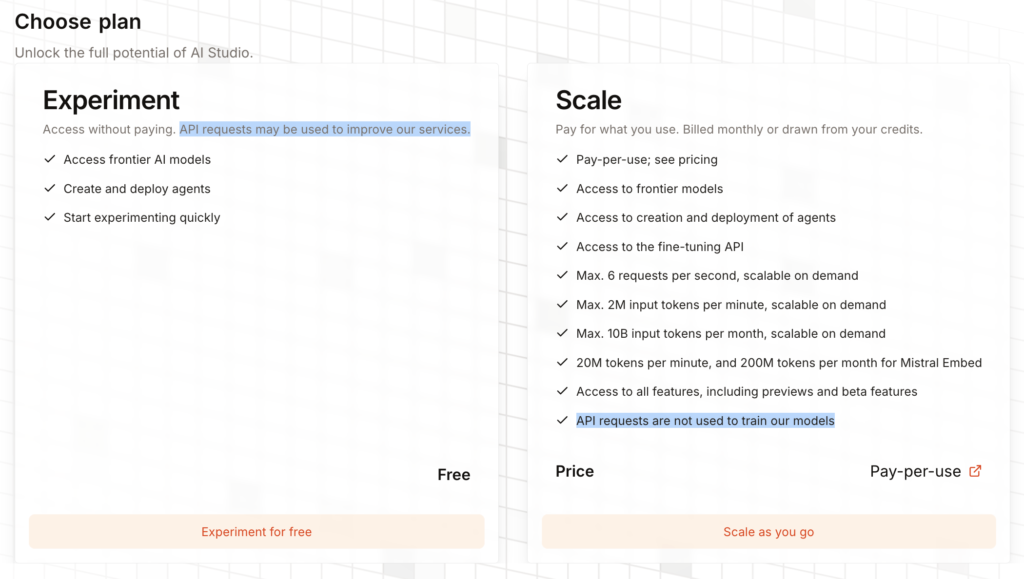Click the highlighted text about improving our services
Viewport: 1024px width, 579px height.
[325, 129]
